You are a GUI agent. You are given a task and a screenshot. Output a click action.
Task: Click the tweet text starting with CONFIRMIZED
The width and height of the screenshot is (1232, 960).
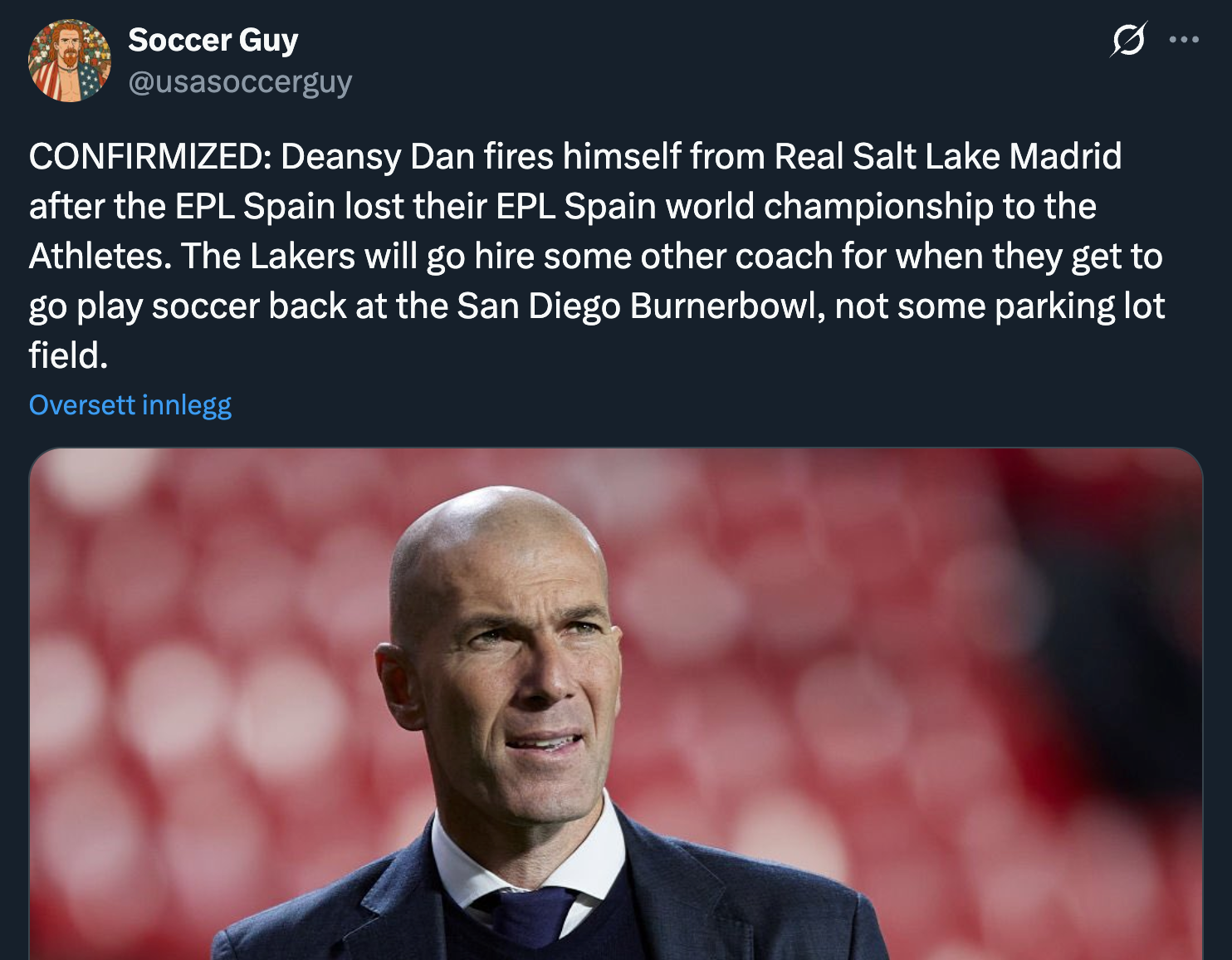click(x=598, y=256)
